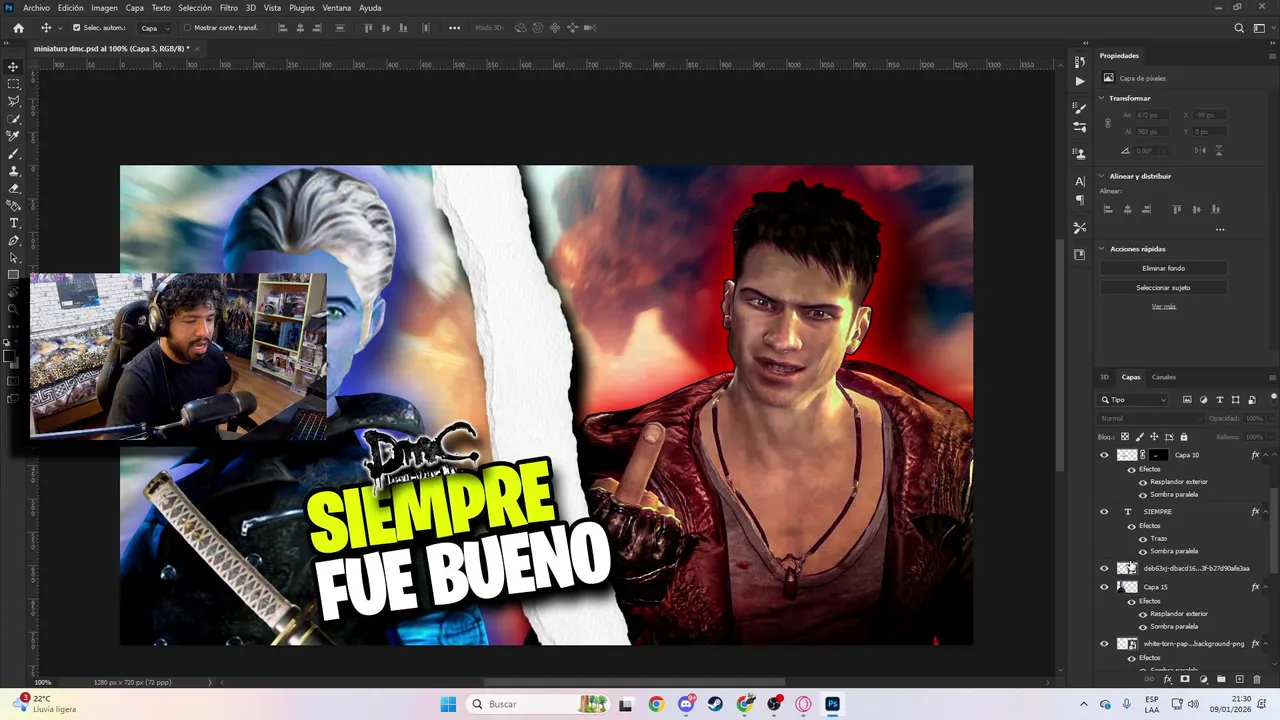Select the Path Selection arrow tool

click(13, 258)
